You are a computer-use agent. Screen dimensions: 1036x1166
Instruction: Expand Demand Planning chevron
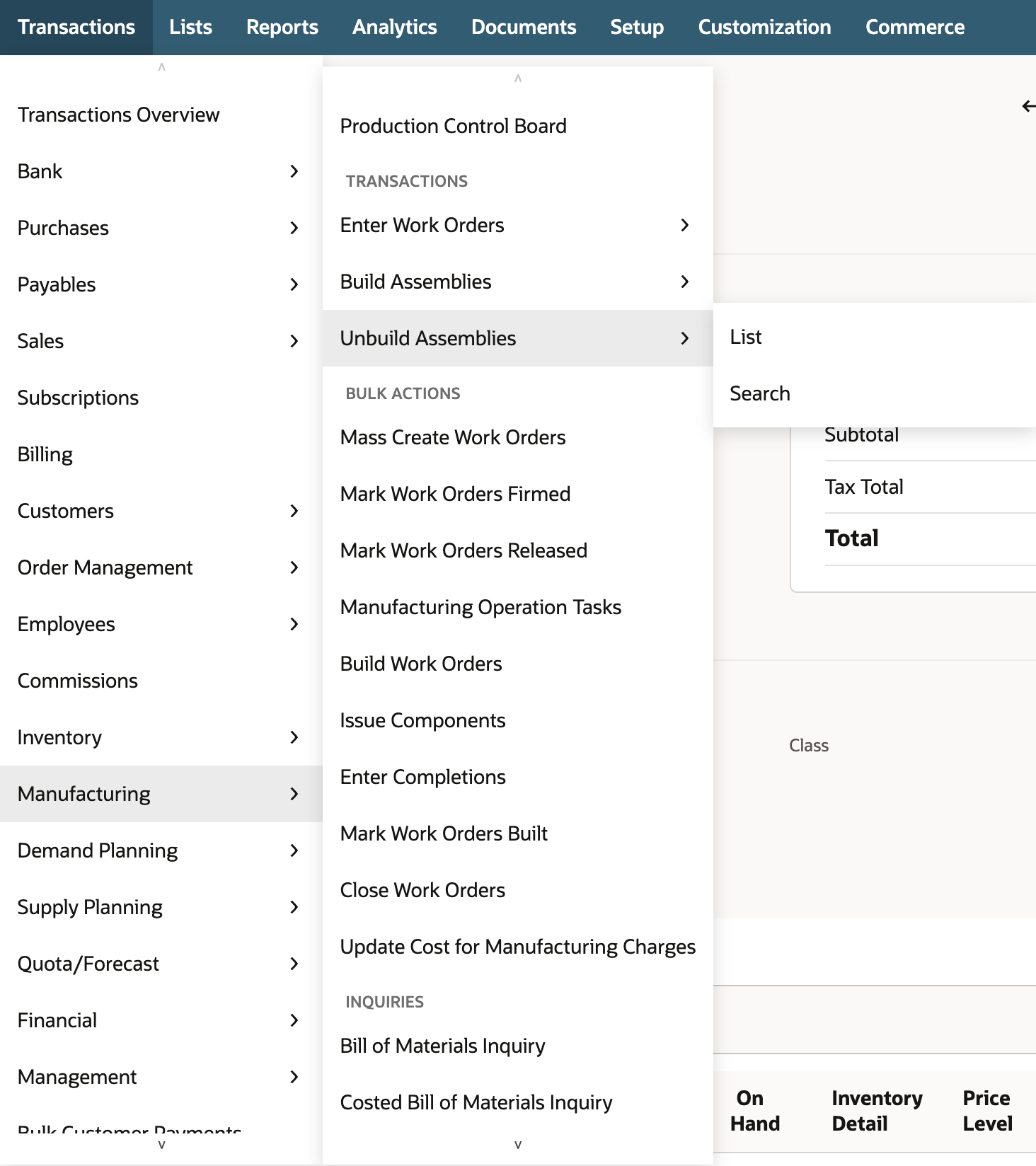pyautogui.click(x=294, y=850)
